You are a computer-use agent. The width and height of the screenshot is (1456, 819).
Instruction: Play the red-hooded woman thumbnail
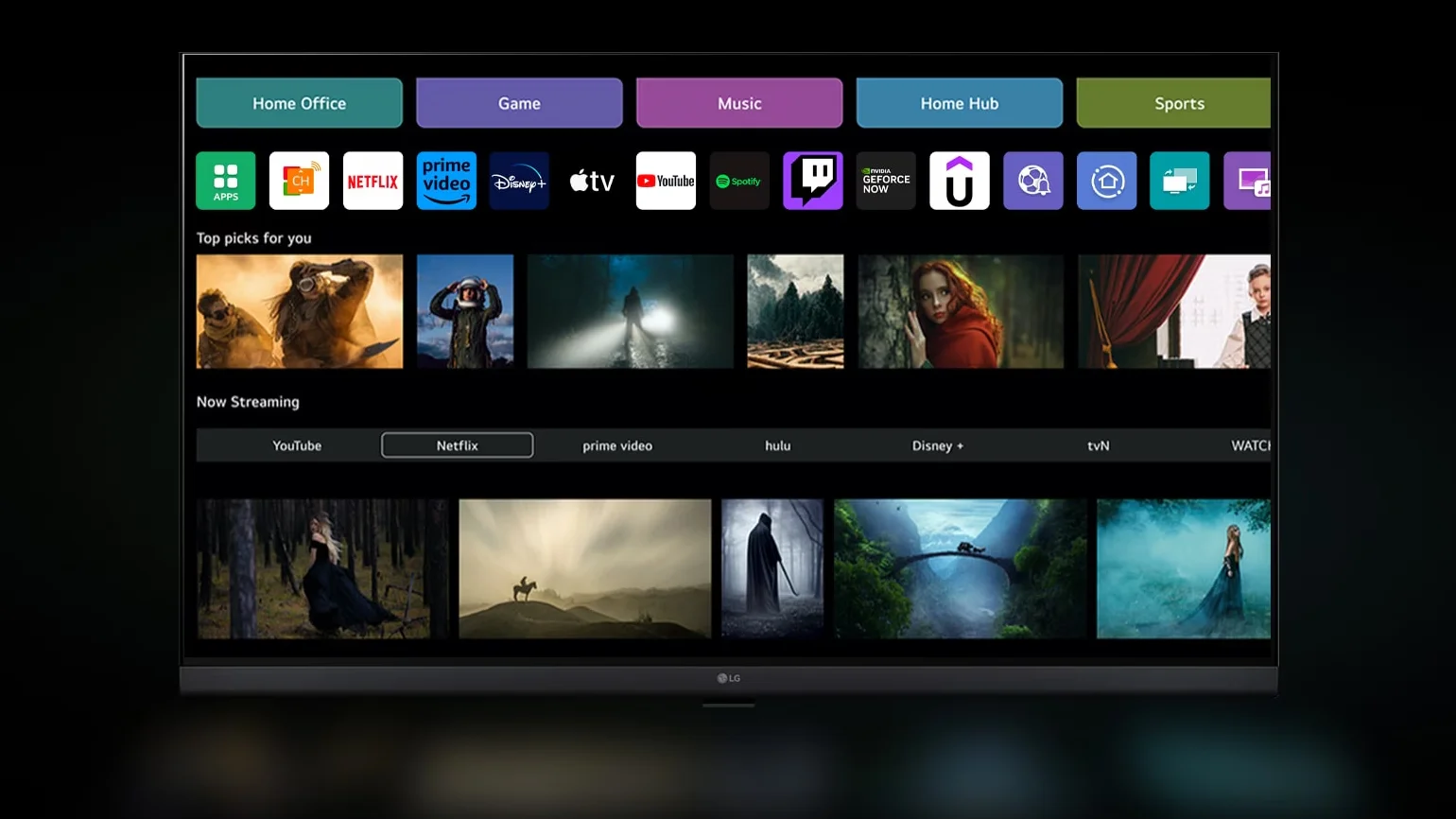(x=960, y=311)
